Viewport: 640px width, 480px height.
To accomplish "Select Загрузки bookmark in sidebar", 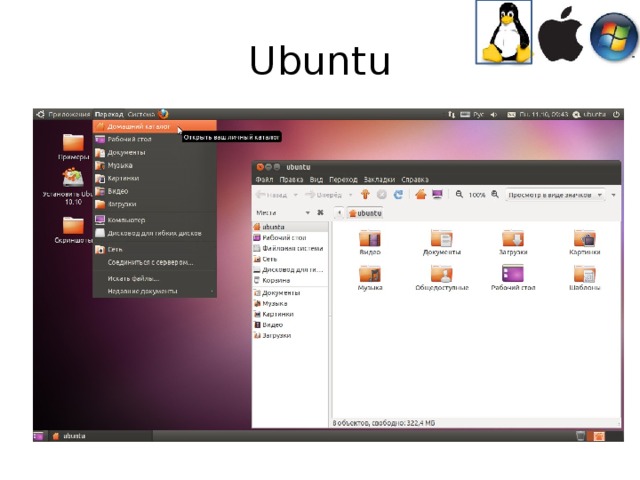I will tap(290, 336).
